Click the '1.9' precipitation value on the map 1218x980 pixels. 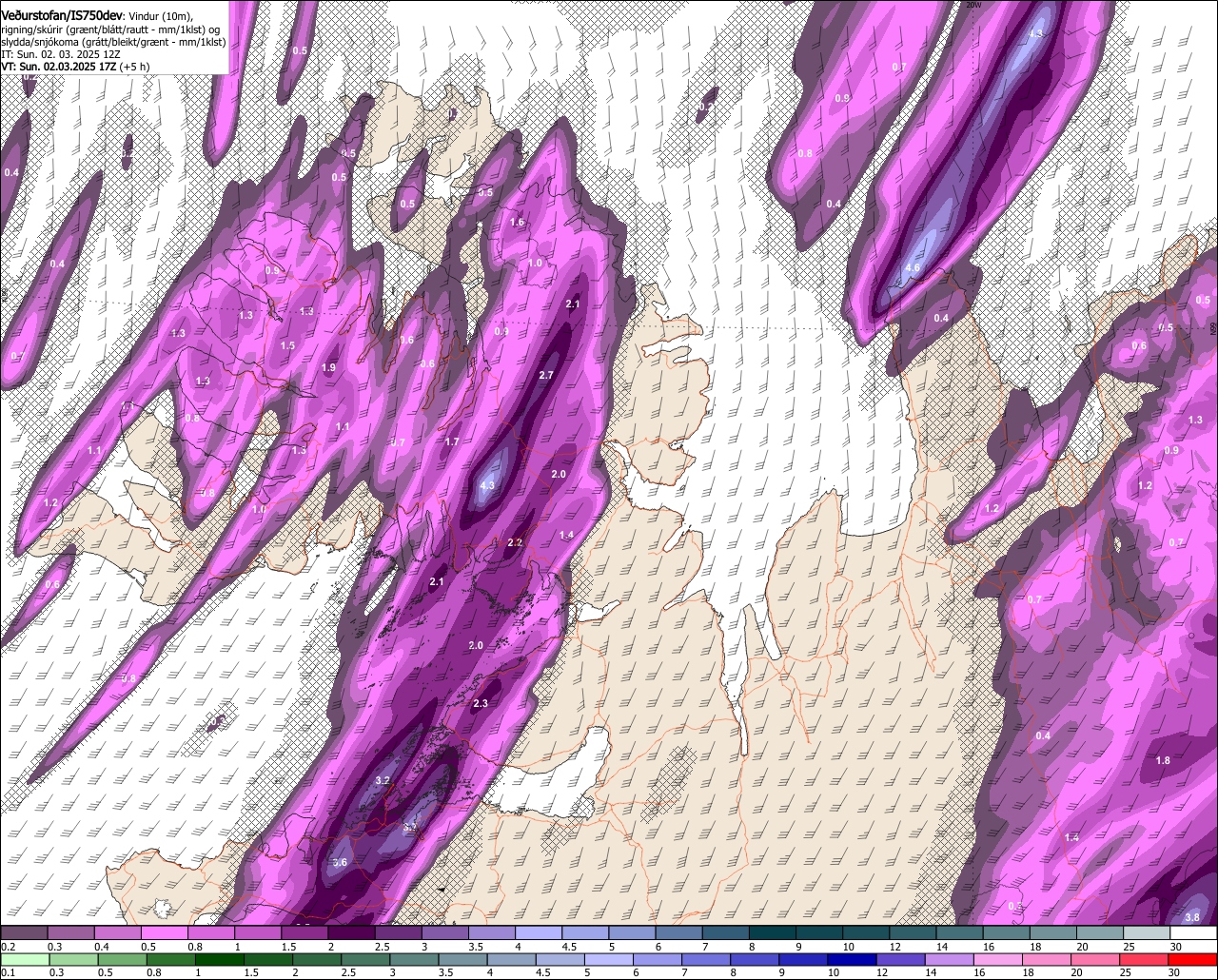coord(329,367)
